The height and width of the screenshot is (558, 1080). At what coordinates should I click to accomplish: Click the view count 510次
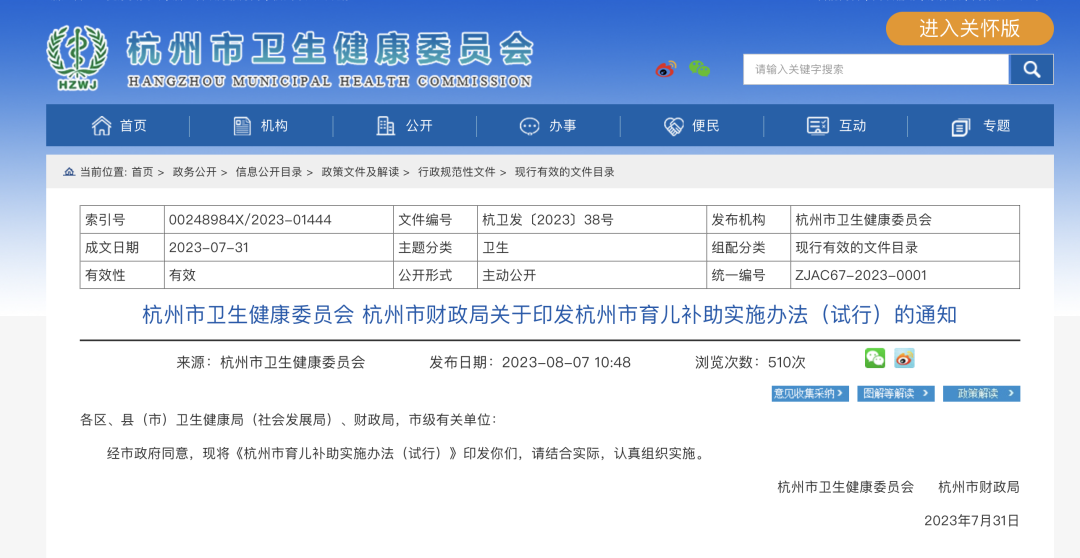click(x=787, y=362)
